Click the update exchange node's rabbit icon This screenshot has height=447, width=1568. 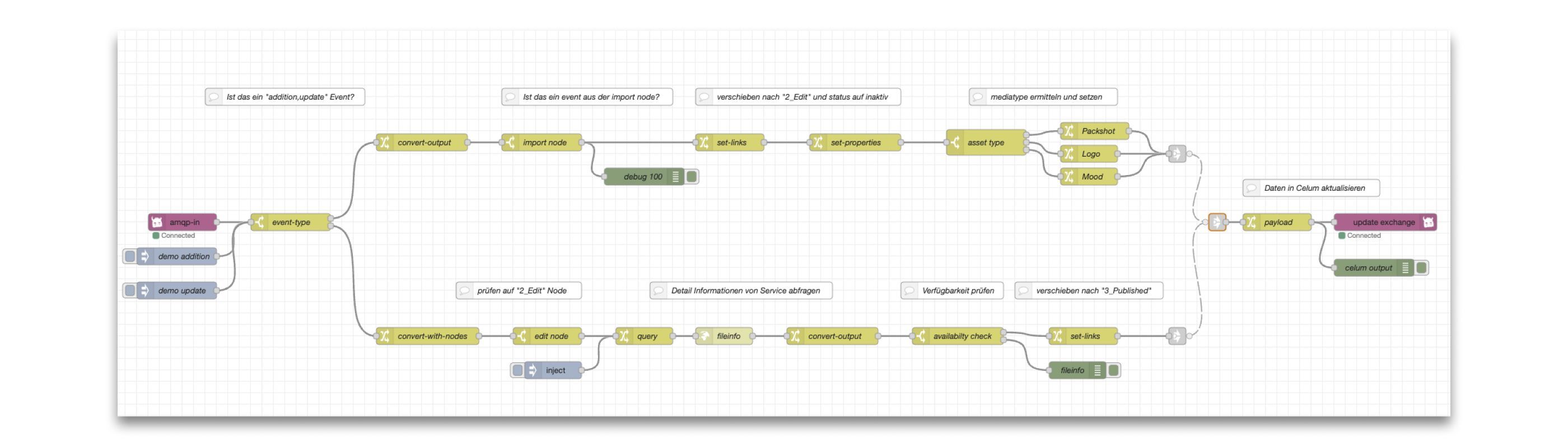[x=1428, y=222]
